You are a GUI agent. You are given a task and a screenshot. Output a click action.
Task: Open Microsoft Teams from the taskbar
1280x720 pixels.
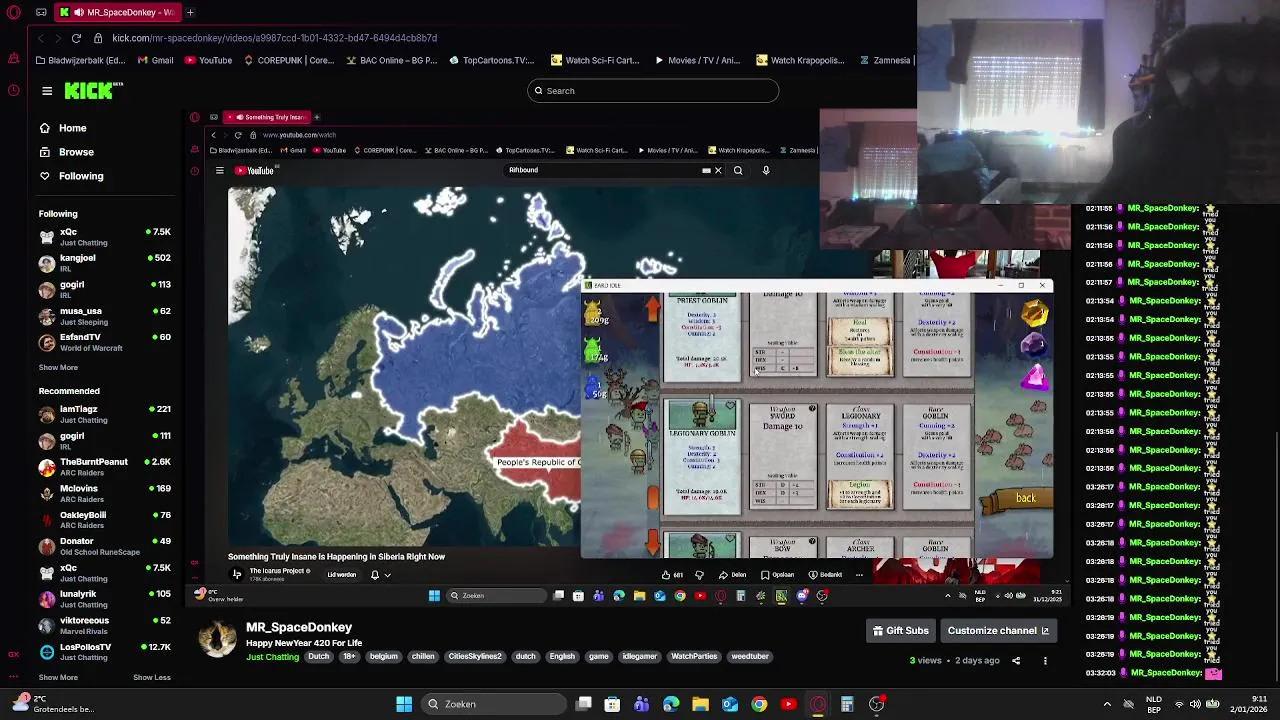(x=641, y=704)
